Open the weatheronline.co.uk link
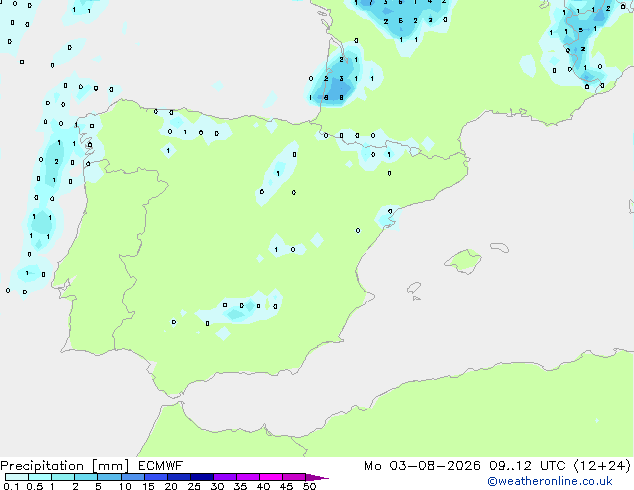 (550, 481)
